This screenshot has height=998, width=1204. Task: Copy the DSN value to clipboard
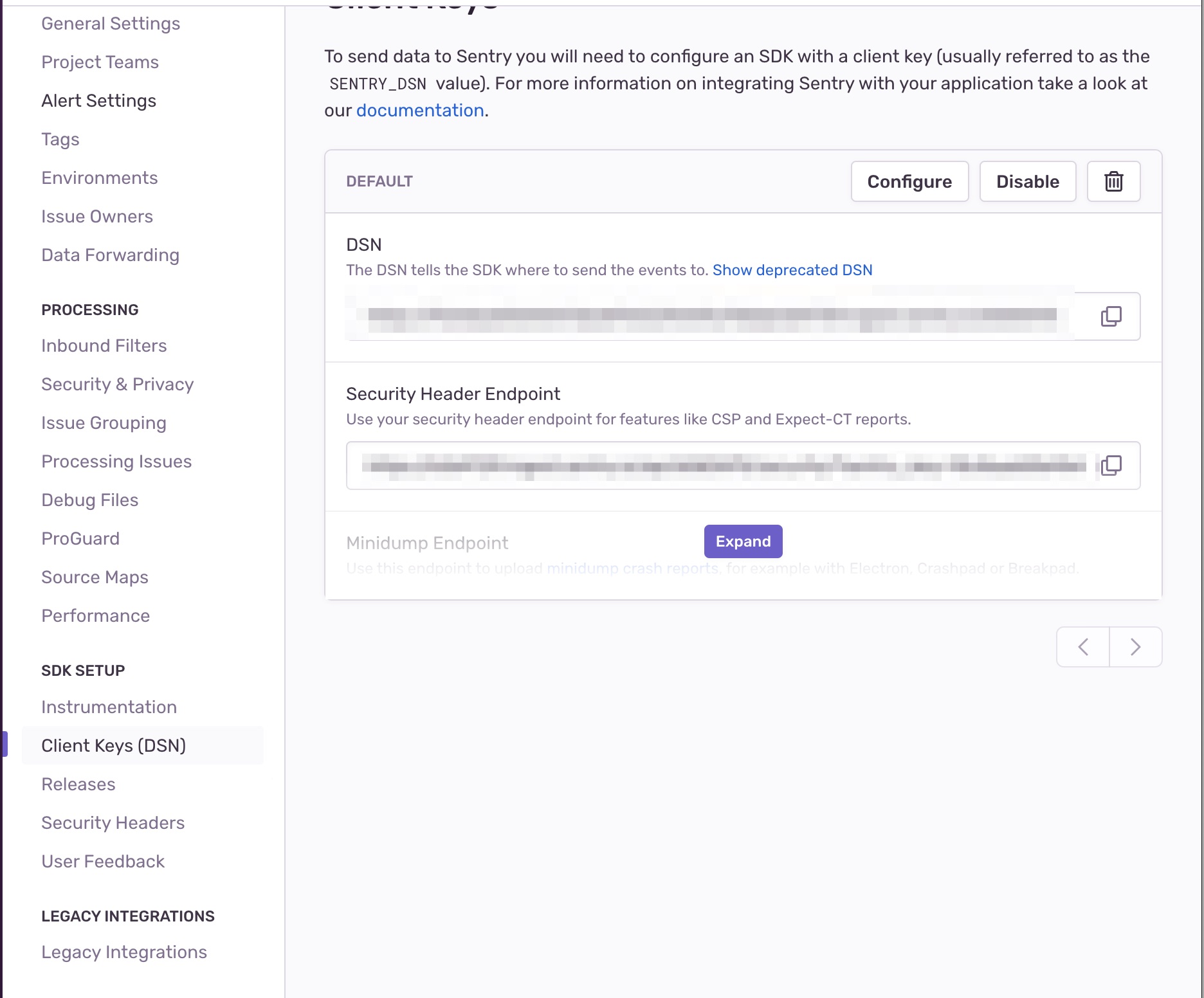point(1111,316)
